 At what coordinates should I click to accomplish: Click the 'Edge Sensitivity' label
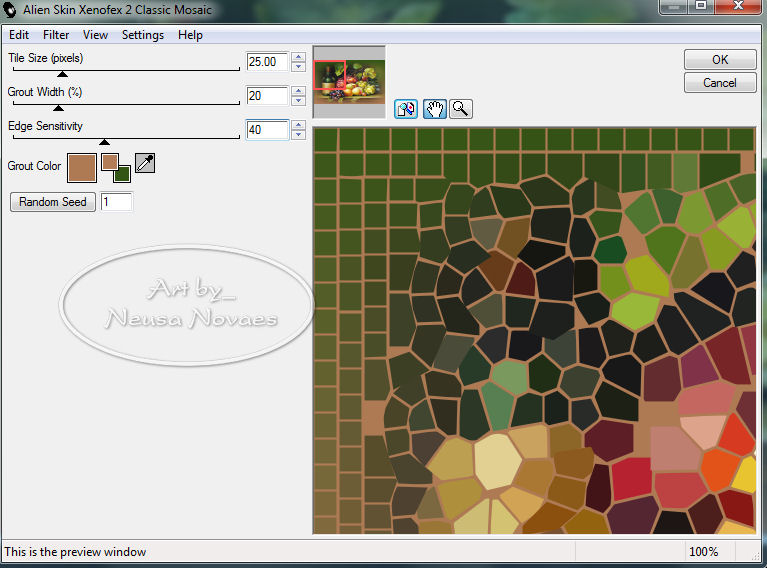(45, 126)
